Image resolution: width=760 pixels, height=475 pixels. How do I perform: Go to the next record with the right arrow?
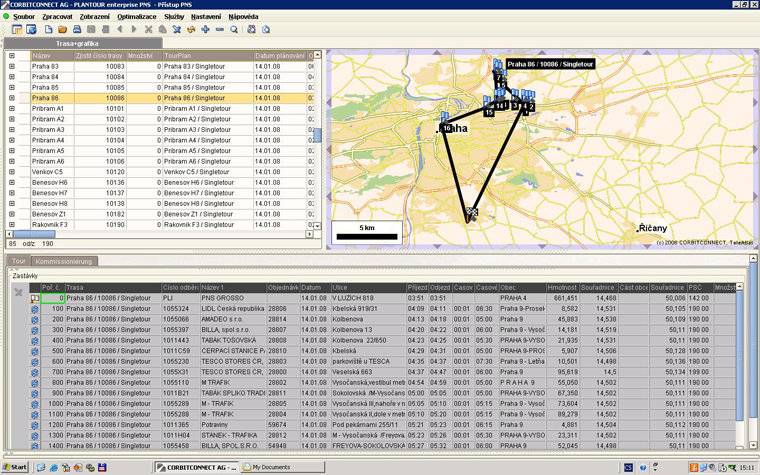[x=134, y=30]
